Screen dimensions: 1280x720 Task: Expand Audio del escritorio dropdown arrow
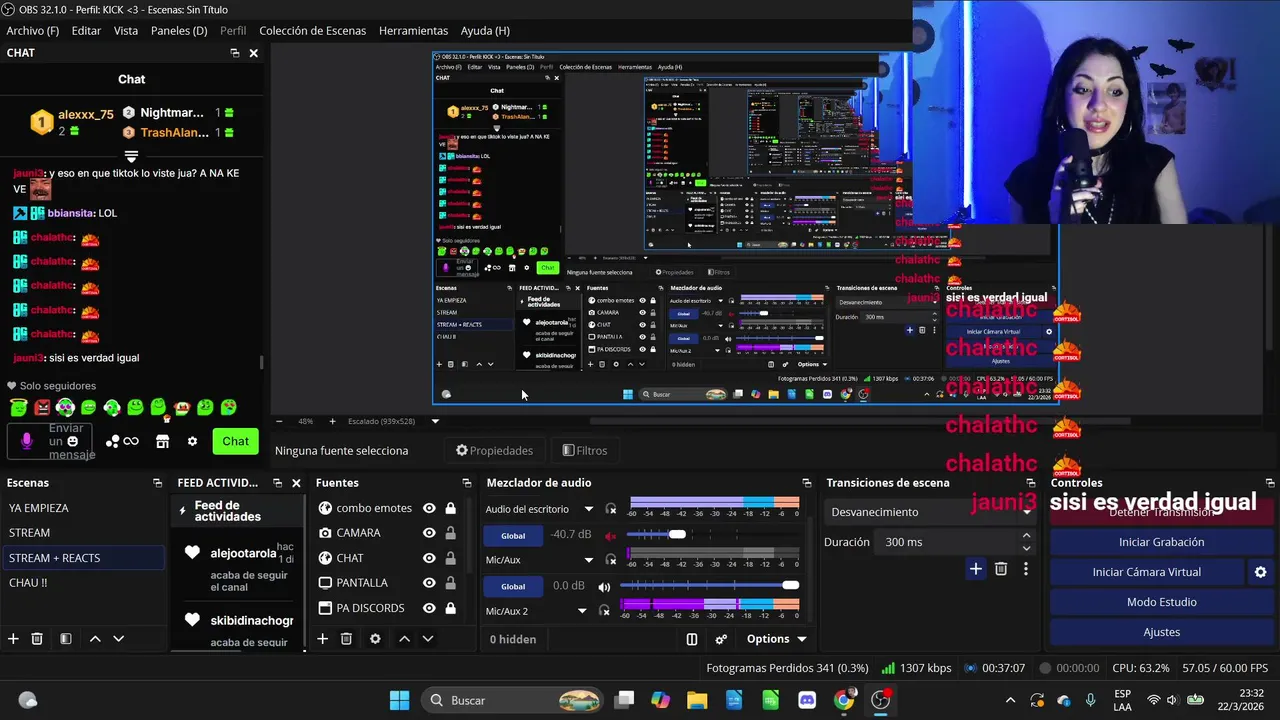[589, 509]
